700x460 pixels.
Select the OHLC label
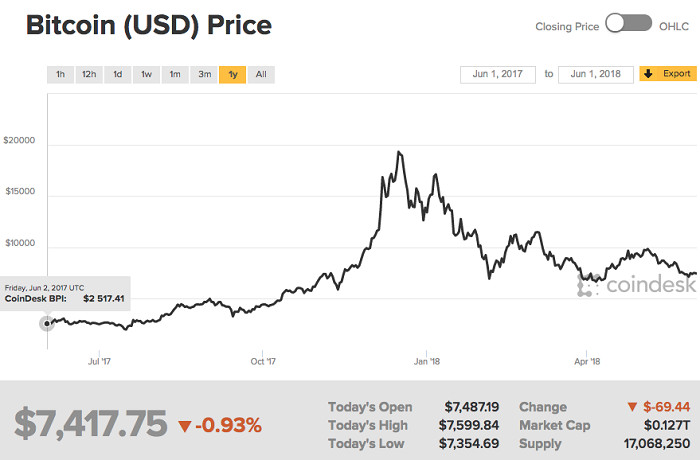(x=674, y=27)
